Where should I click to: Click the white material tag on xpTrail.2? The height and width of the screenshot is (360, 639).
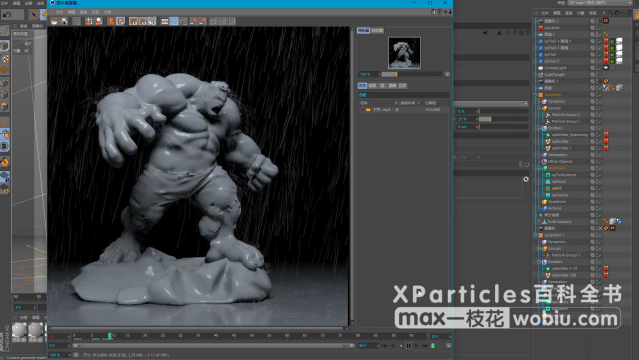coord(619,61)
